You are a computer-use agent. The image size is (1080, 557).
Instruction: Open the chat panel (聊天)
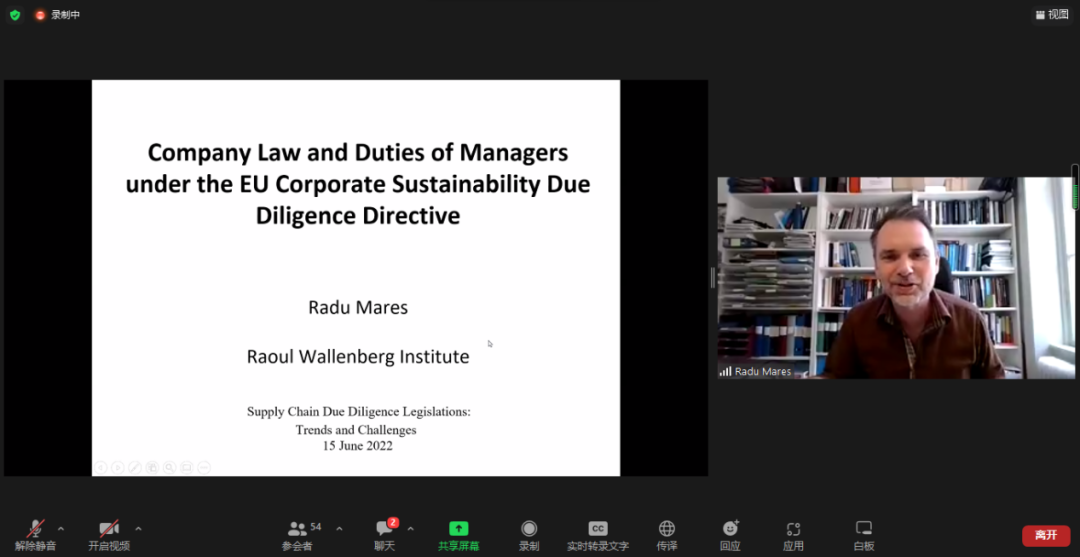385,534
